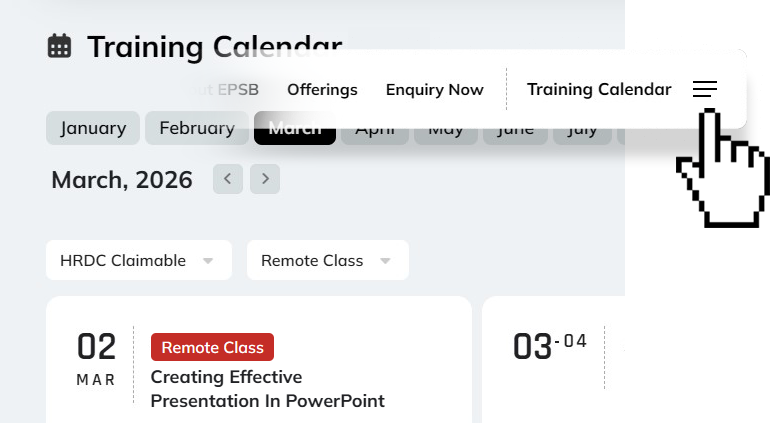This screenshot has width=770, height=423.
Task: Select the January month tab
Action: click(x=93, y=128)
